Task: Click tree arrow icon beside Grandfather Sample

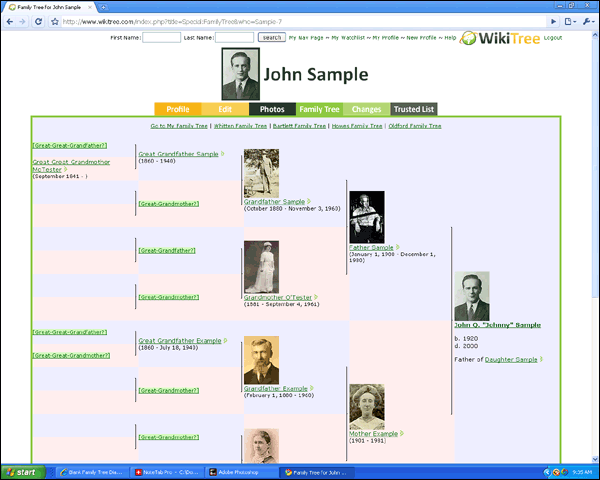Action: click(x=309, y=201)
